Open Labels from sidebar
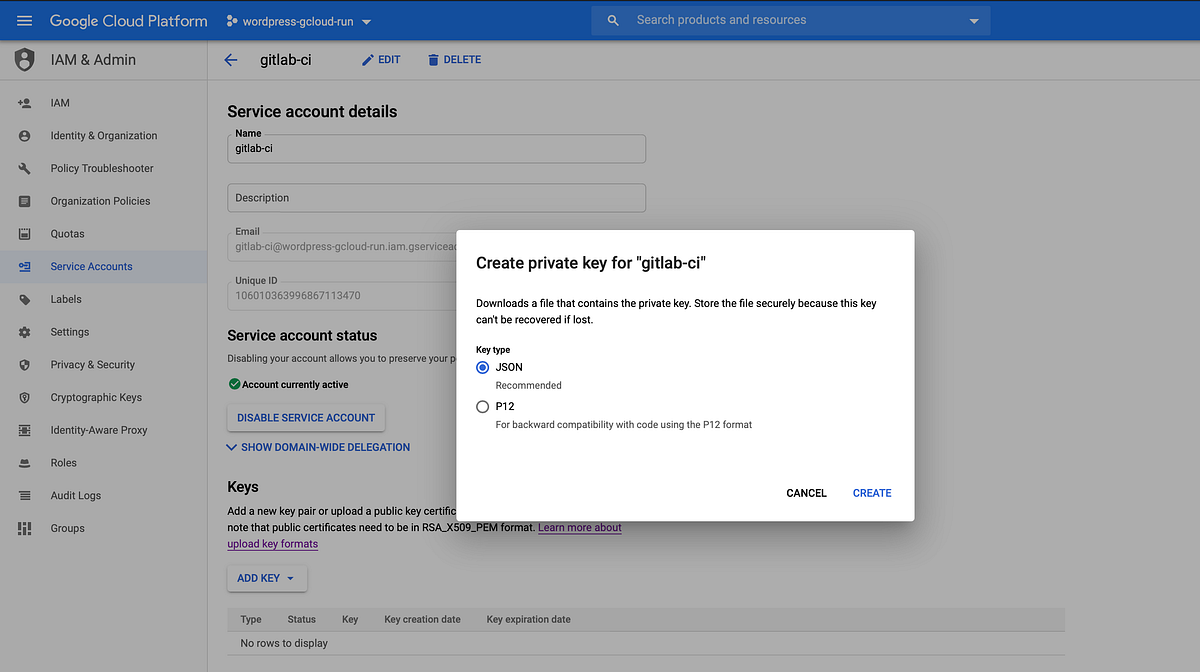Image resolution: width=1200 pixels, height=672 pixels. point(103,299)
